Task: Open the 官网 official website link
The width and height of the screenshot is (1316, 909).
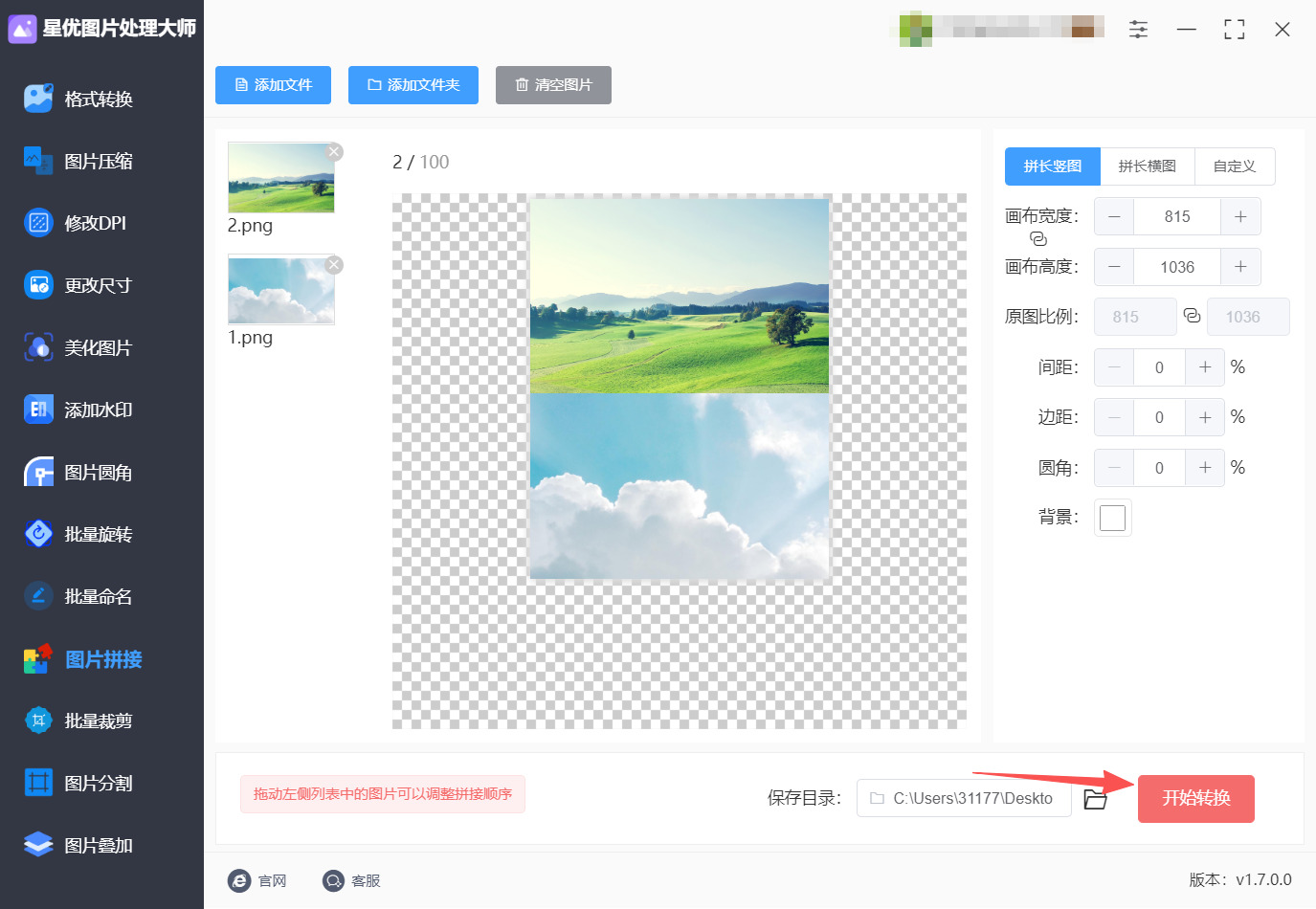Action: click(x=258, y=880)
